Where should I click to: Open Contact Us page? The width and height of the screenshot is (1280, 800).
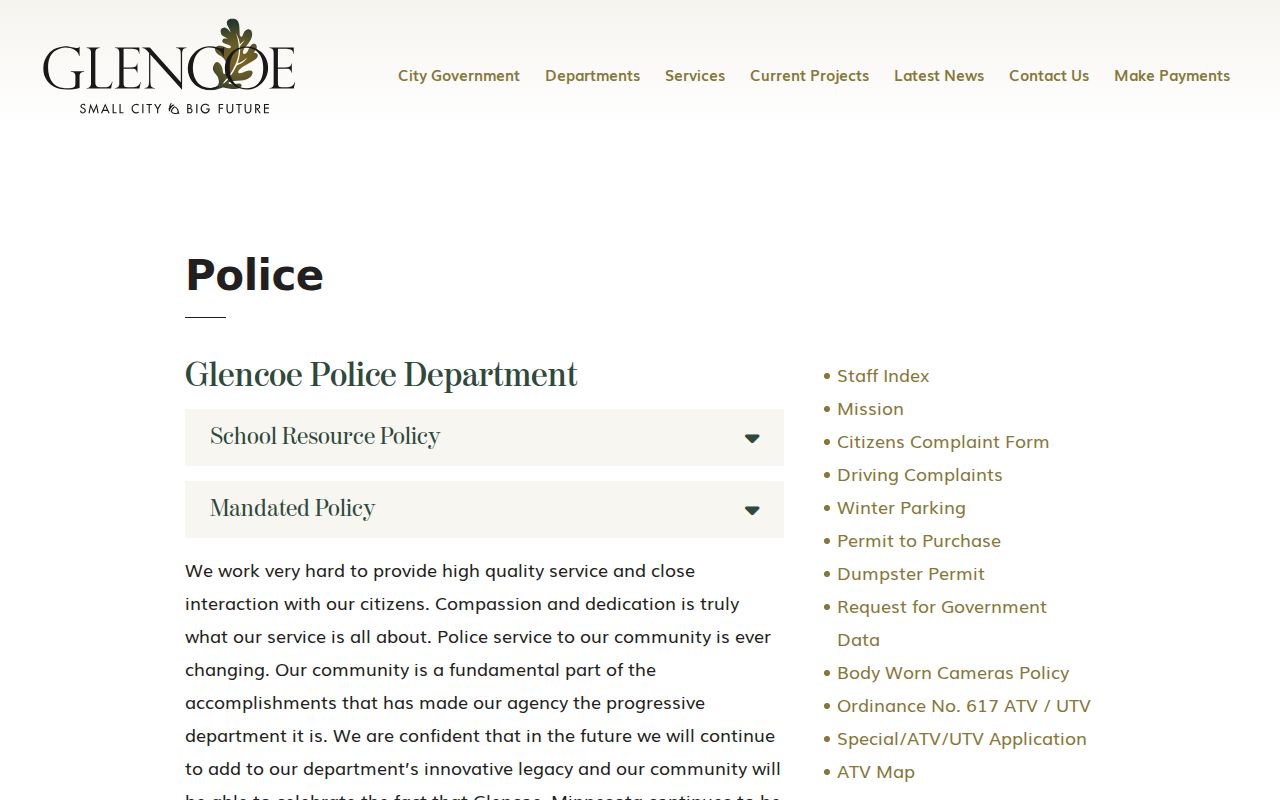[1049, 76]
